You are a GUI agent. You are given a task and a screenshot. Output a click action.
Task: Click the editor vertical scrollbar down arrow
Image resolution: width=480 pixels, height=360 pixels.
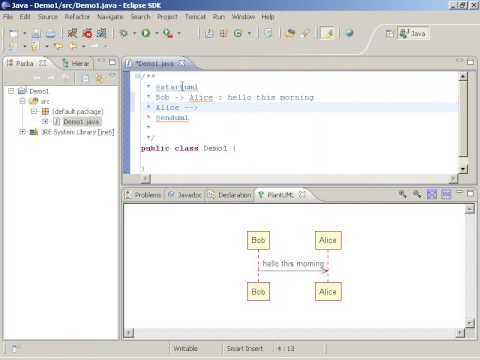(x=463, y=169)
